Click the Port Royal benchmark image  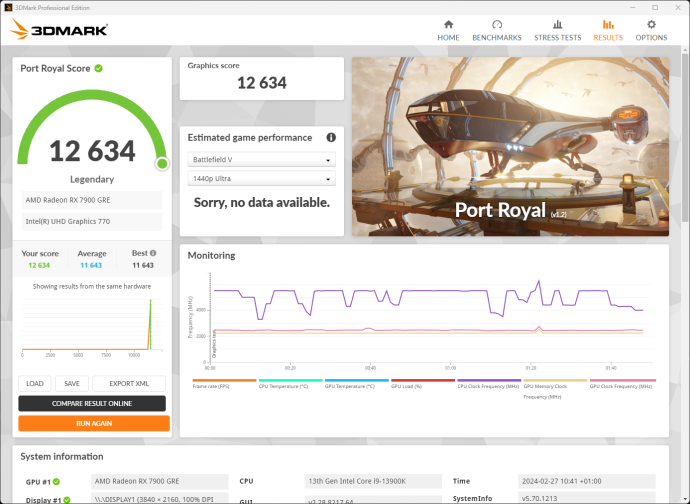point(510,147)
